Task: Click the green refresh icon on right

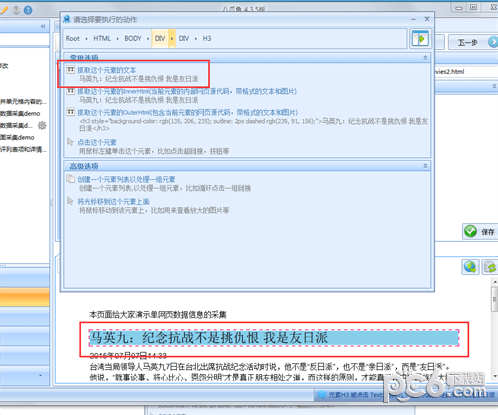Action: [x=490, y=267]
